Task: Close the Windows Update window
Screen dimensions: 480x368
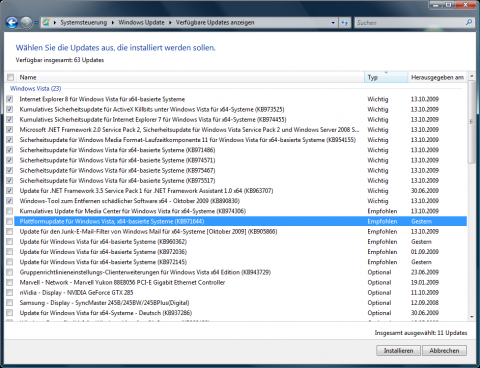Action: coord(466,5)
